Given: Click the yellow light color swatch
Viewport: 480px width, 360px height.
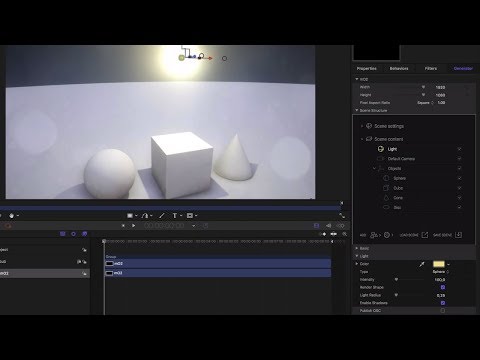Looking at the screenshot, I should tap(439, 264).
